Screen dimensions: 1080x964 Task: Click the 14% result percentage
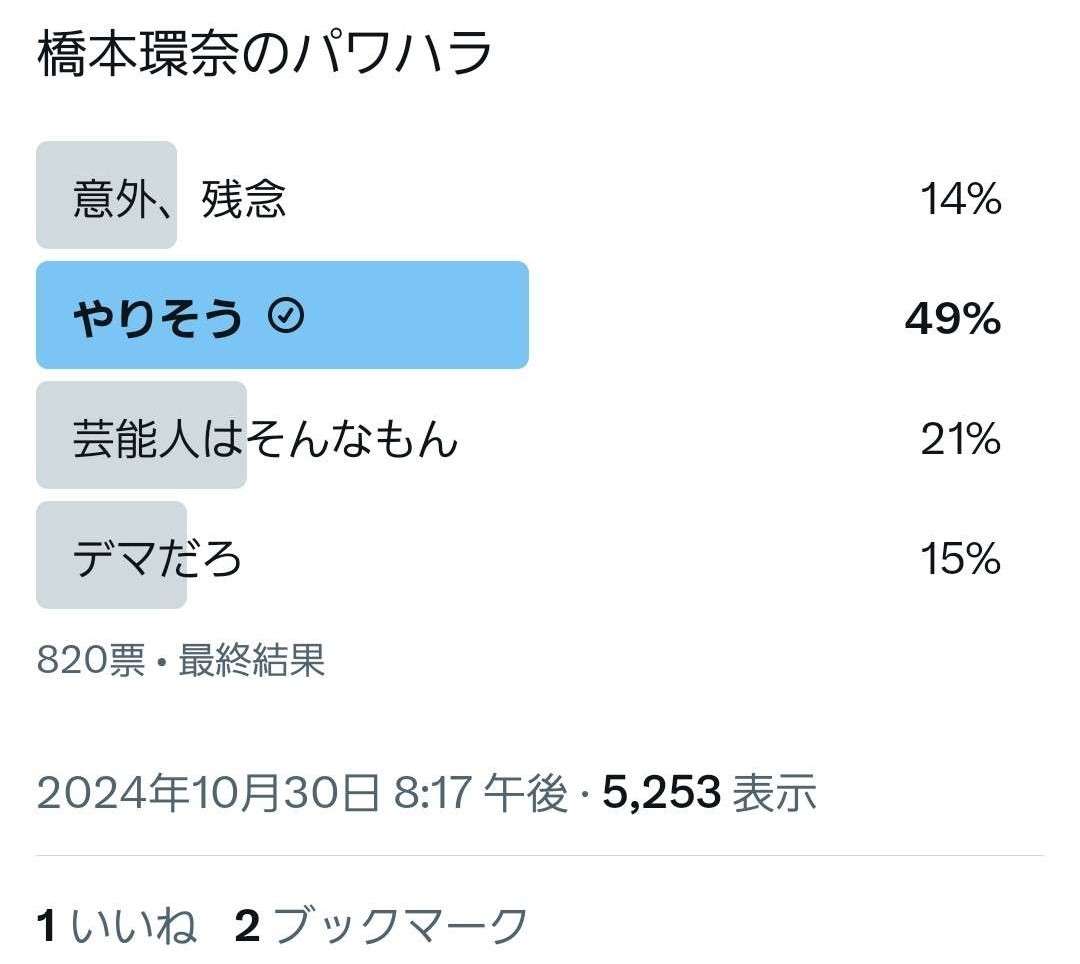click(x=961, y=199)
